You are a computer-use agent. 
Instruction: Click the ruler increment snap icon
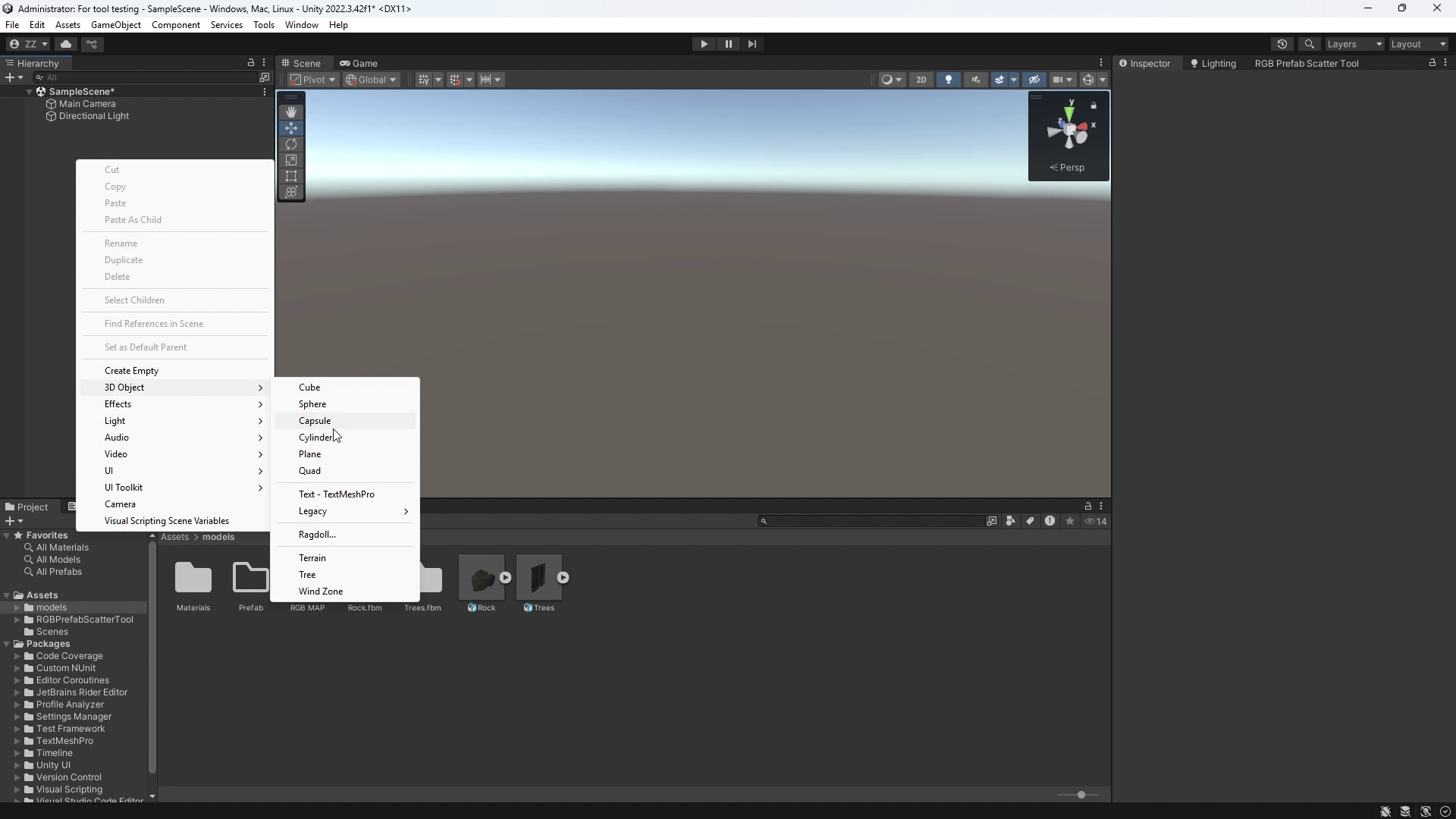pos(485,80)
